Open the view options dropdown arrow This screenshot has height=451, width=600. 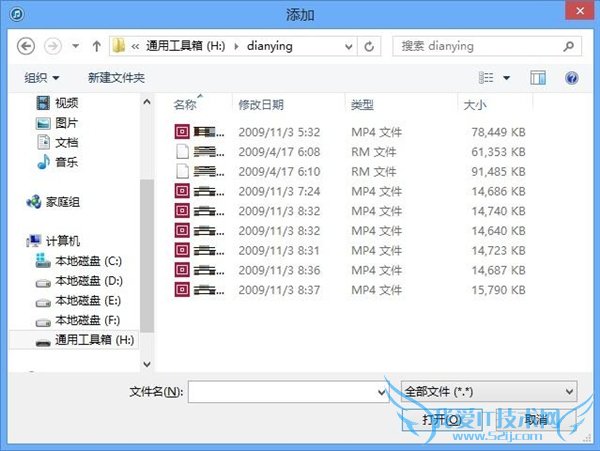pos(506,78)
